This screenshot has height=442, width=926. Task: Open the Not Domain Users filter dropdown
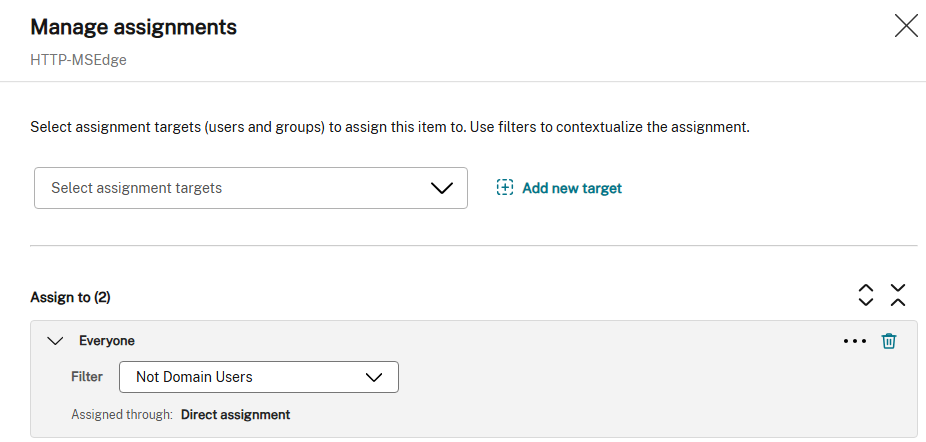click(259, 377)
